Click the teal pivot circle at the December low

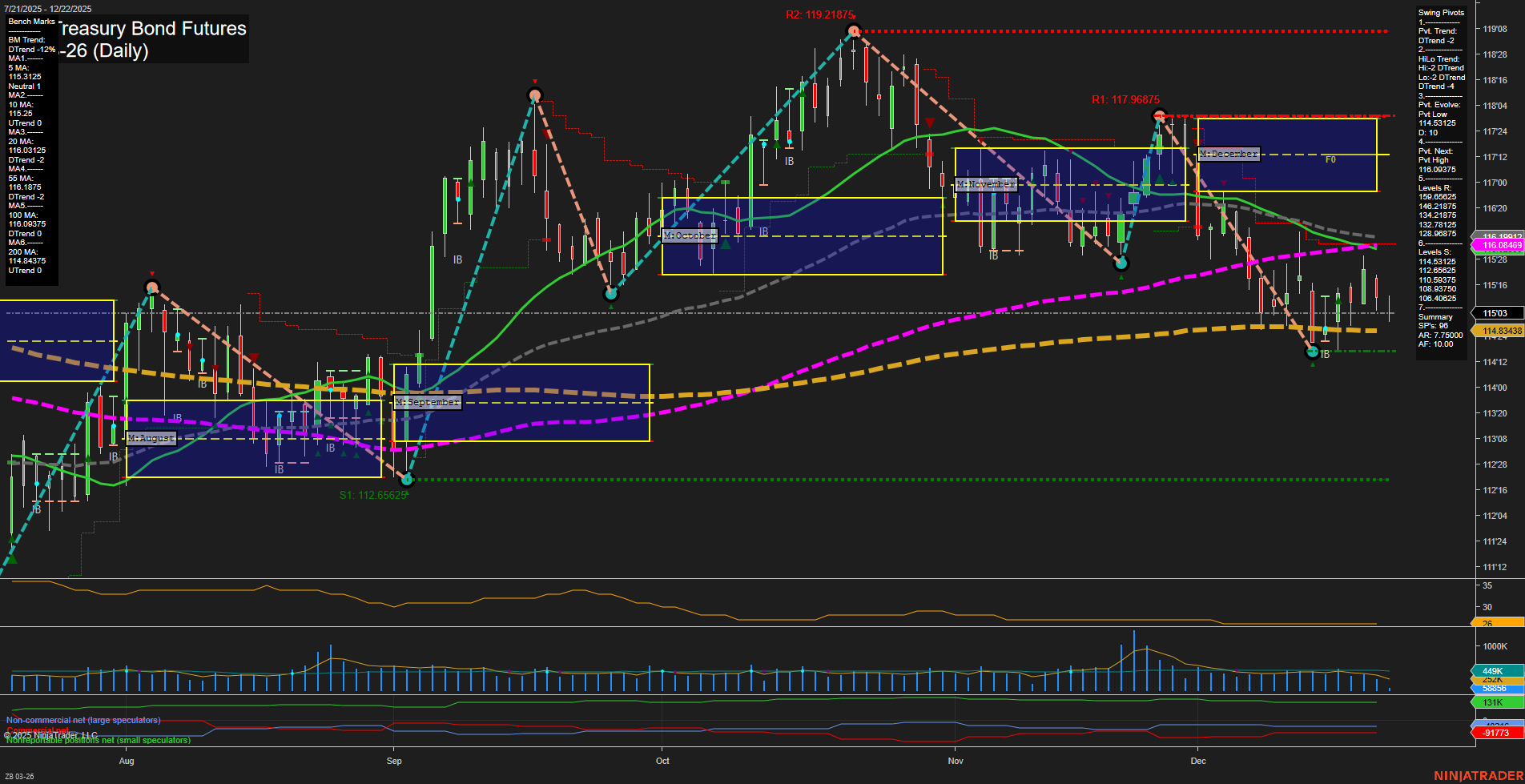1313,350
